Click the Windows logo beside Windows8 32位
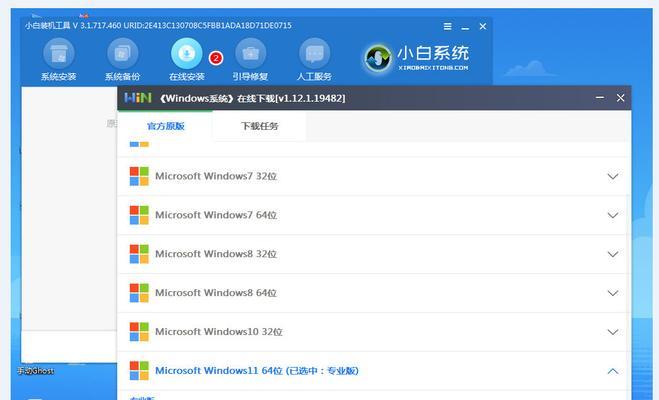The image size is (659, 400). (x=139, y=254)
